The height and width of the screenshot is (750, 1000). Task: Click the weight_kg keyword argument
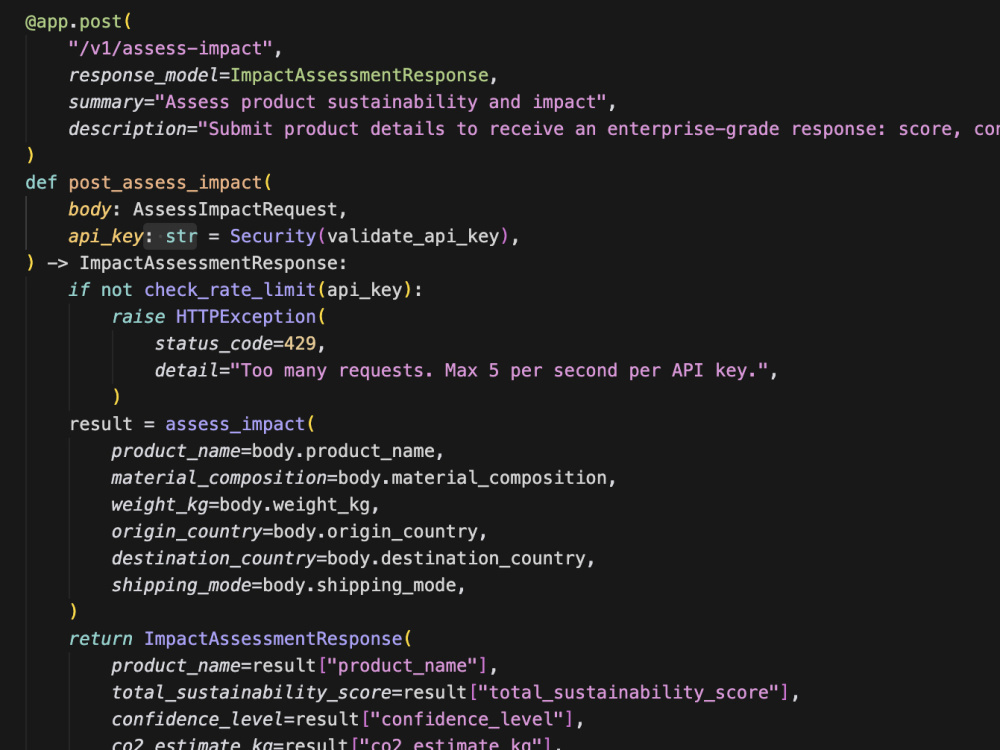(x=160, y=504)
